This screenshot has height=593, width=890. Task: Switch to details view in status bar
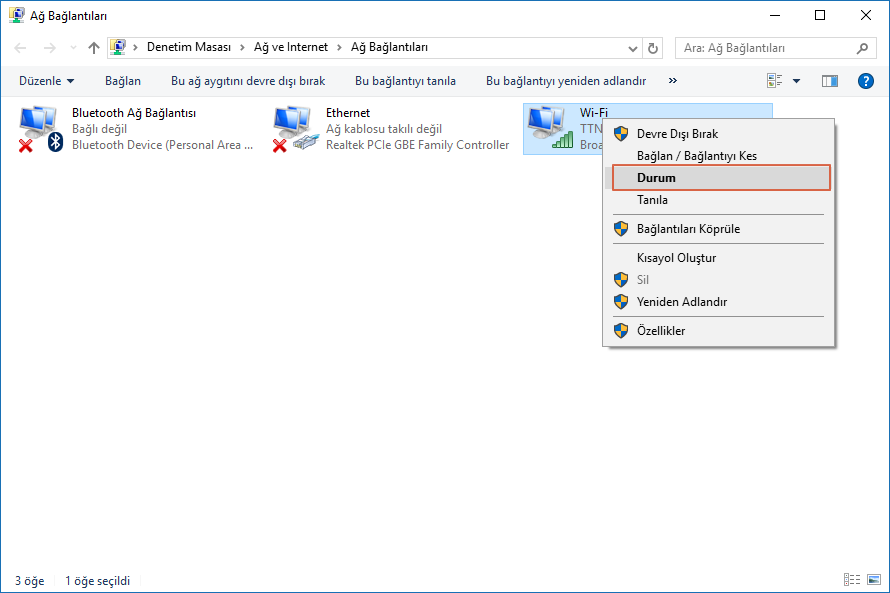pos(852,579)
